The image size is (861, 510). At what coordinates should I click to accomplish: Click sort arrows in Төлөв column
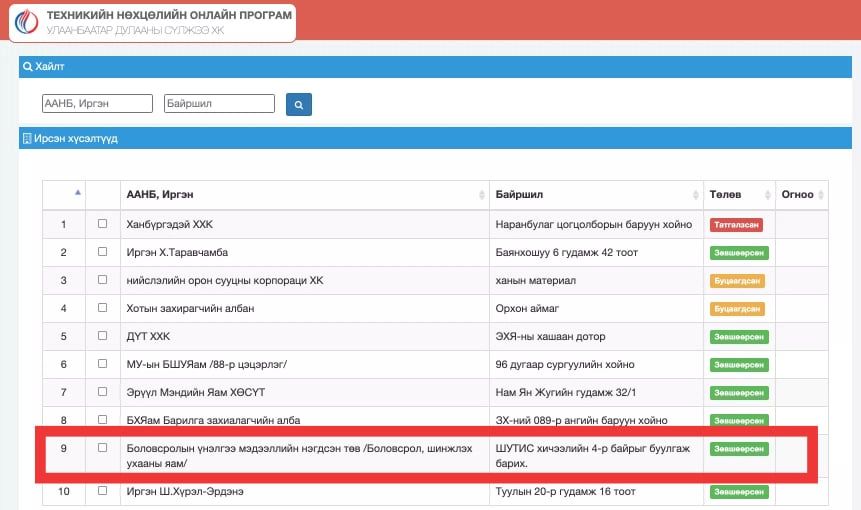tap(766, 194)
